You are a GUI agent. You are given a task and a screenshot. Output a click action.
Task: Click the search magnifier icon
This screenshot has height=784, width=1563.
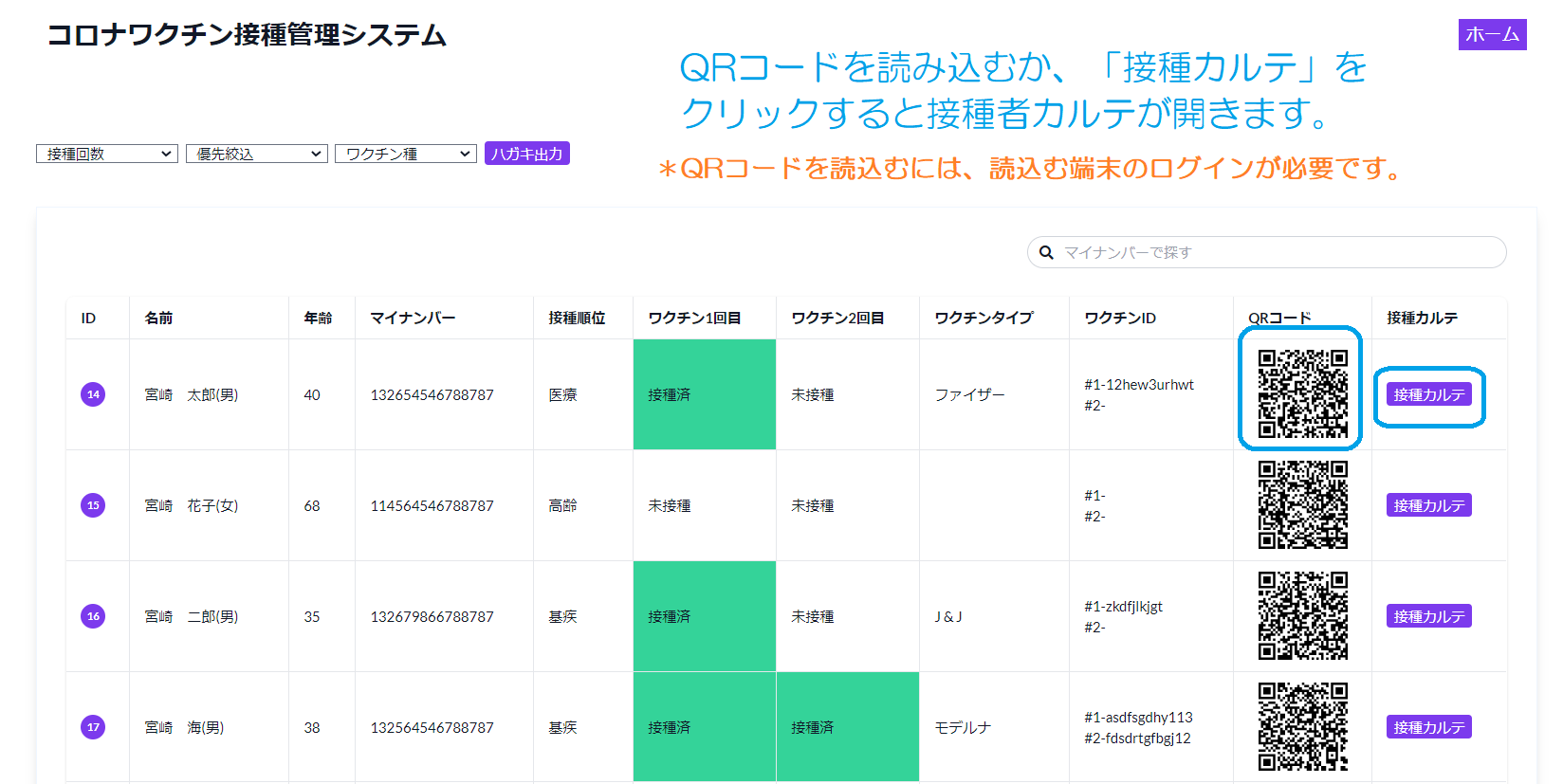[1046, 252]
